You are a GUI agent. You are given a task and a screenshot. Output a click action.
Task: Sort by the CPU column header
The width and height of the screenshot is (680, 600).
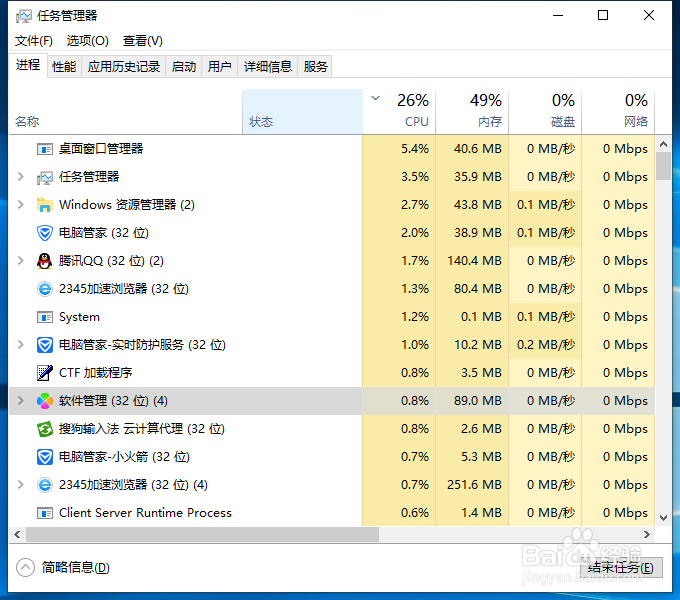[x=399, y=112]
